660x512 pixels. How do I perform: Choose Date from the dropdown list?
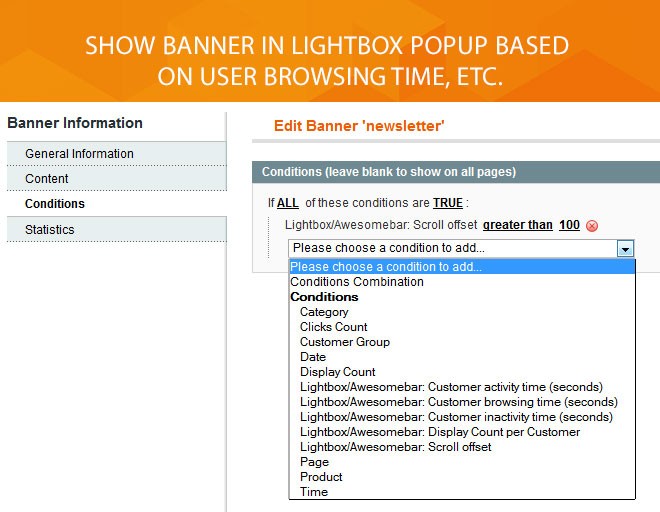pyautogui.click(x=313, y=357)
